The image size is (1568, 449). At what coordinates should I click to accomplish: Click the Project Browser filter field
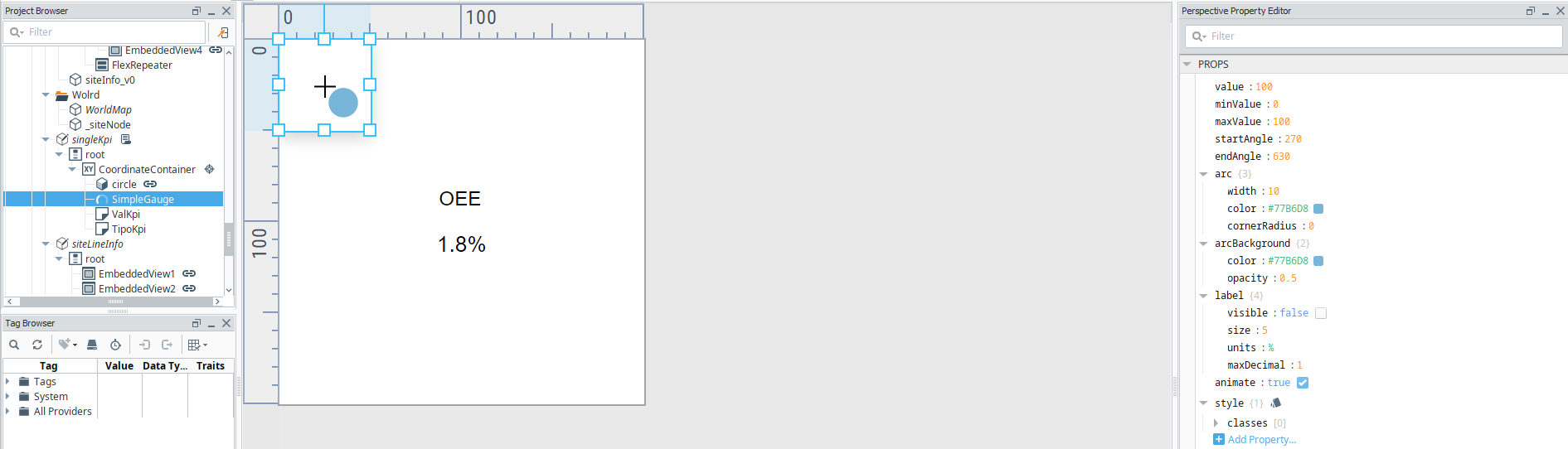pos(104,32)
